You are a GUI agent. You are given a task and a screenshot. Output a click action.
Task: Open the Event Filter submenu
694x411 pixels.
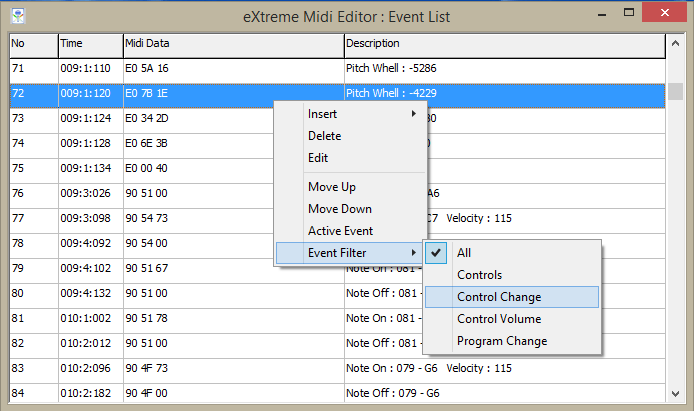(x=350, y=253)
